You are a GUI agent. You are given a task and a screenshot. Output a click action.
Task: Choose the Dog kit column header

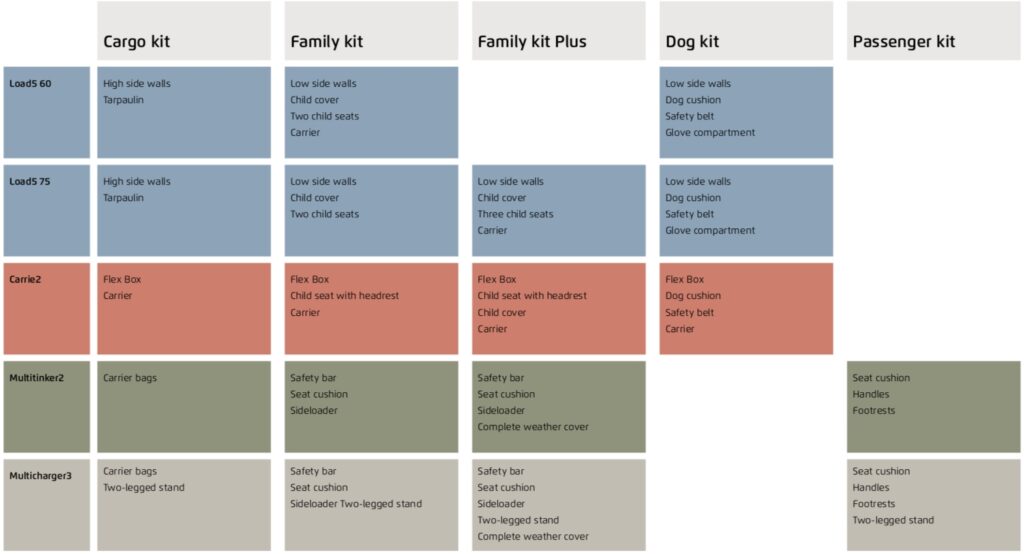(746, 31)
